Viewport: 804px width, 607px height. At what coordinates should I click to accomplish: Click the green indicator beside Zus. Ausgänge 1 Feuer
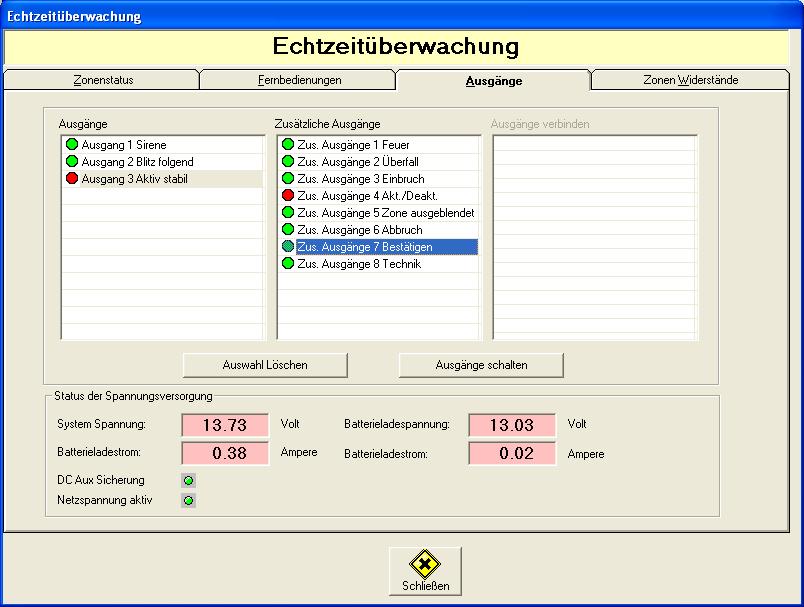coord(288,145)
